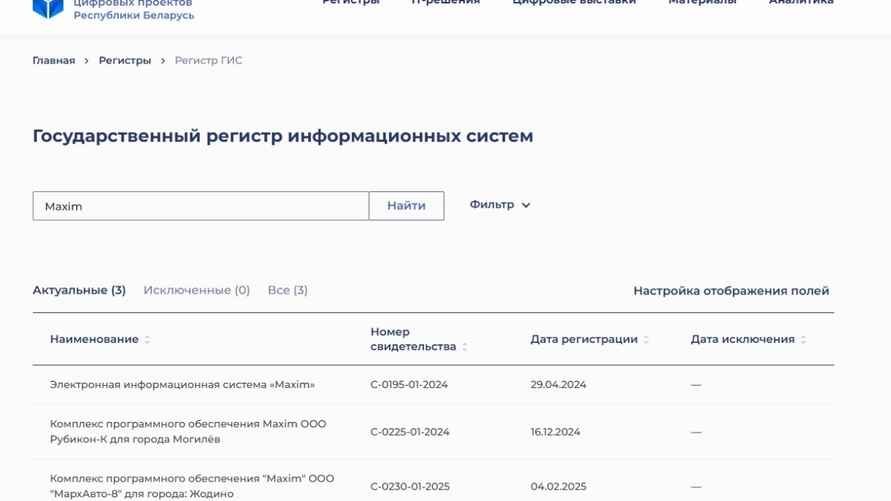
Task: Click the page heading Государственный регистр информационных систем
Action: [283, 136]
